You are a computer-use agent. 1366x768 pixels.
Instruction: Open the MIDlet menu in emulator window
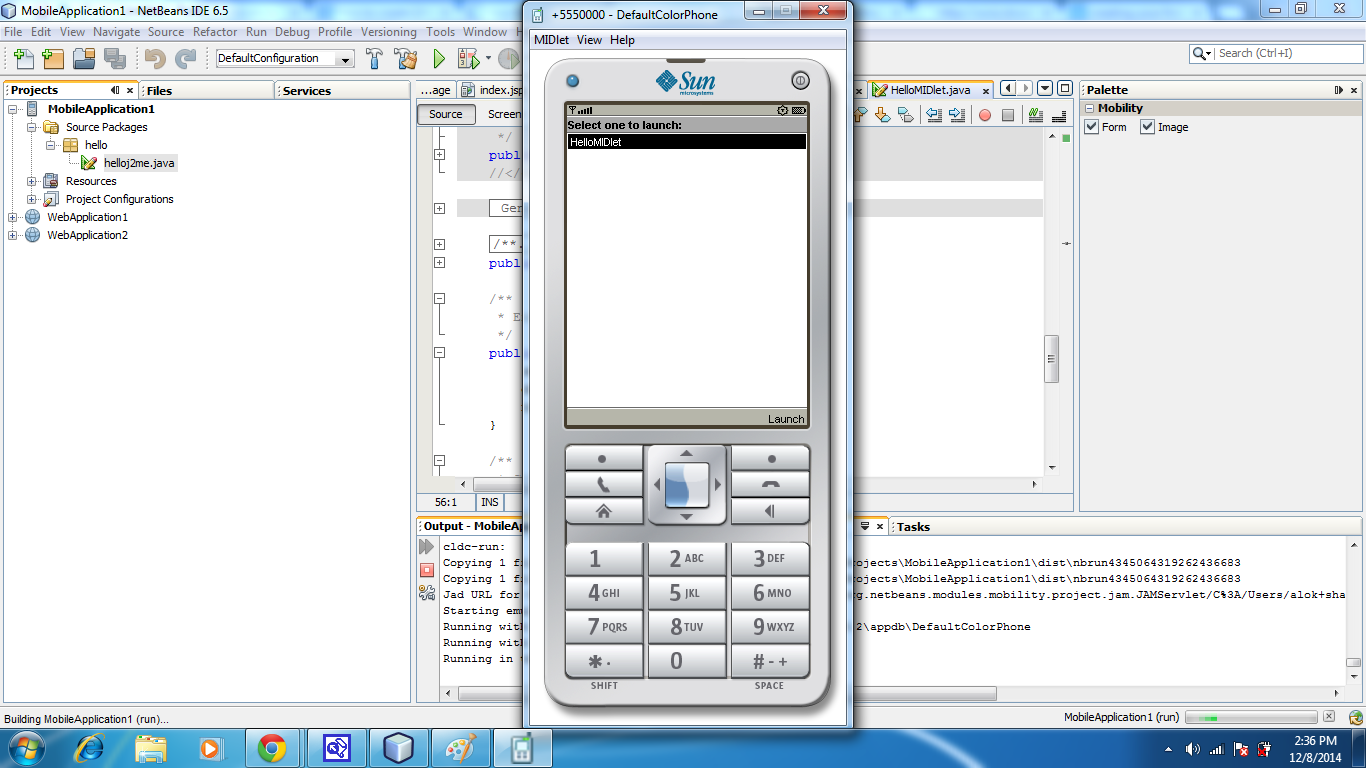pos(551,40)
